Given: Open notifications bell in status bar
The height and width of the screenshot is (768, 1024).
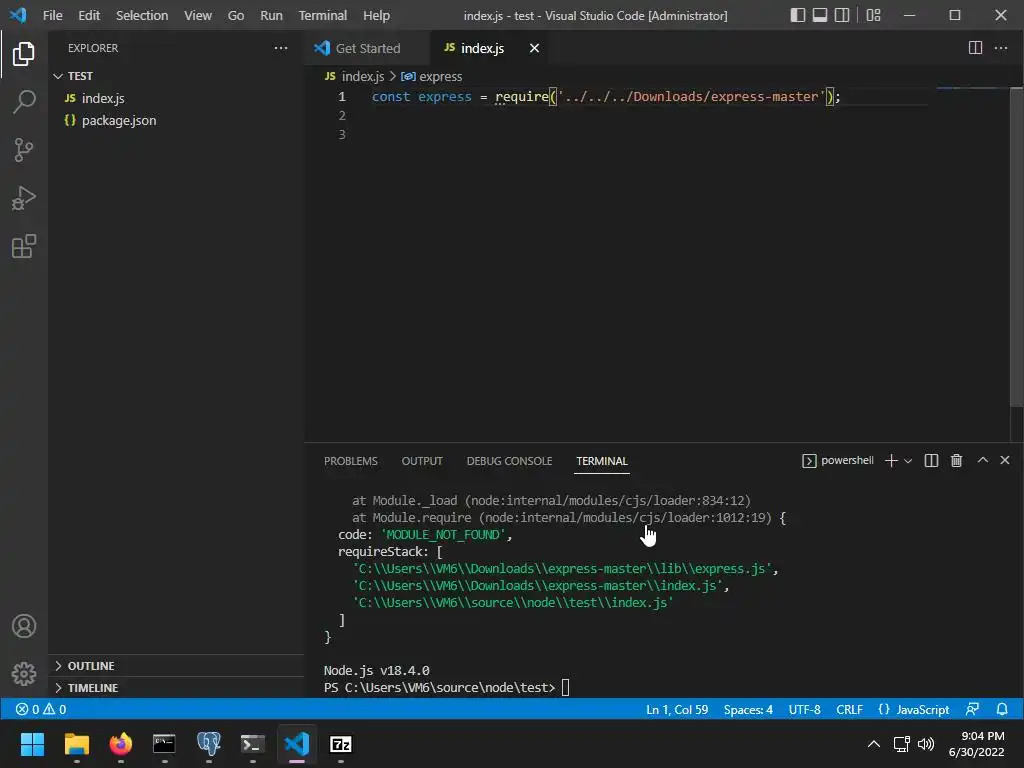Looking at the screenshot, I should click(1002, 709).
